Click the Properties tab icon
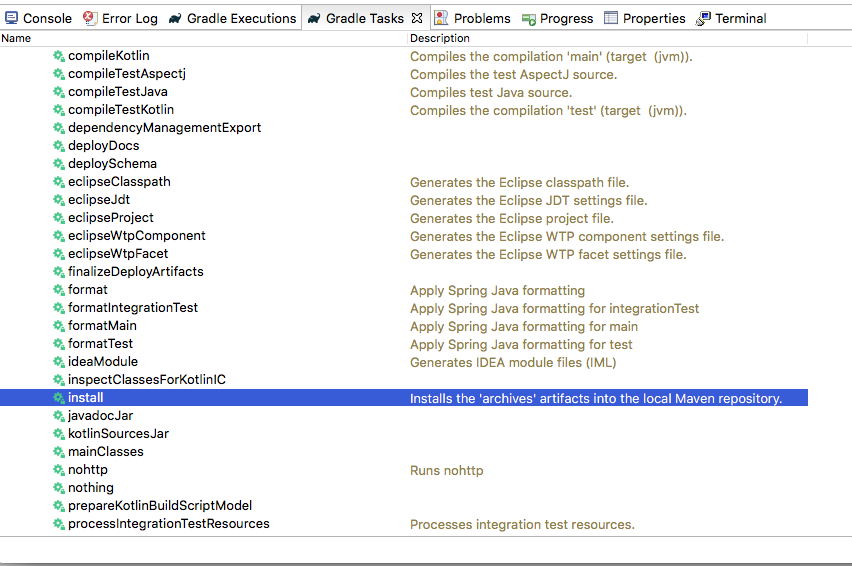The height and width of the screenshot is (566, 852). [611, 18]
